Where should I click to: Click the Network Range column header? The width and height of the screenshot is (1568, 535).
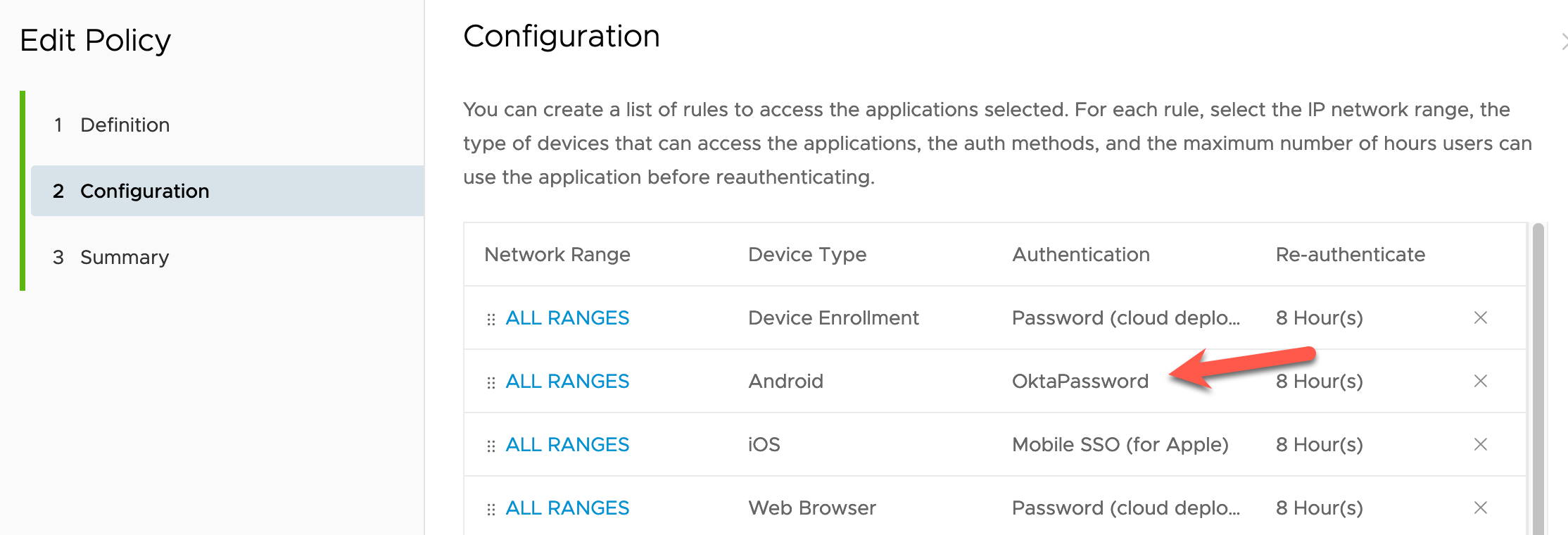coord(557,255)
